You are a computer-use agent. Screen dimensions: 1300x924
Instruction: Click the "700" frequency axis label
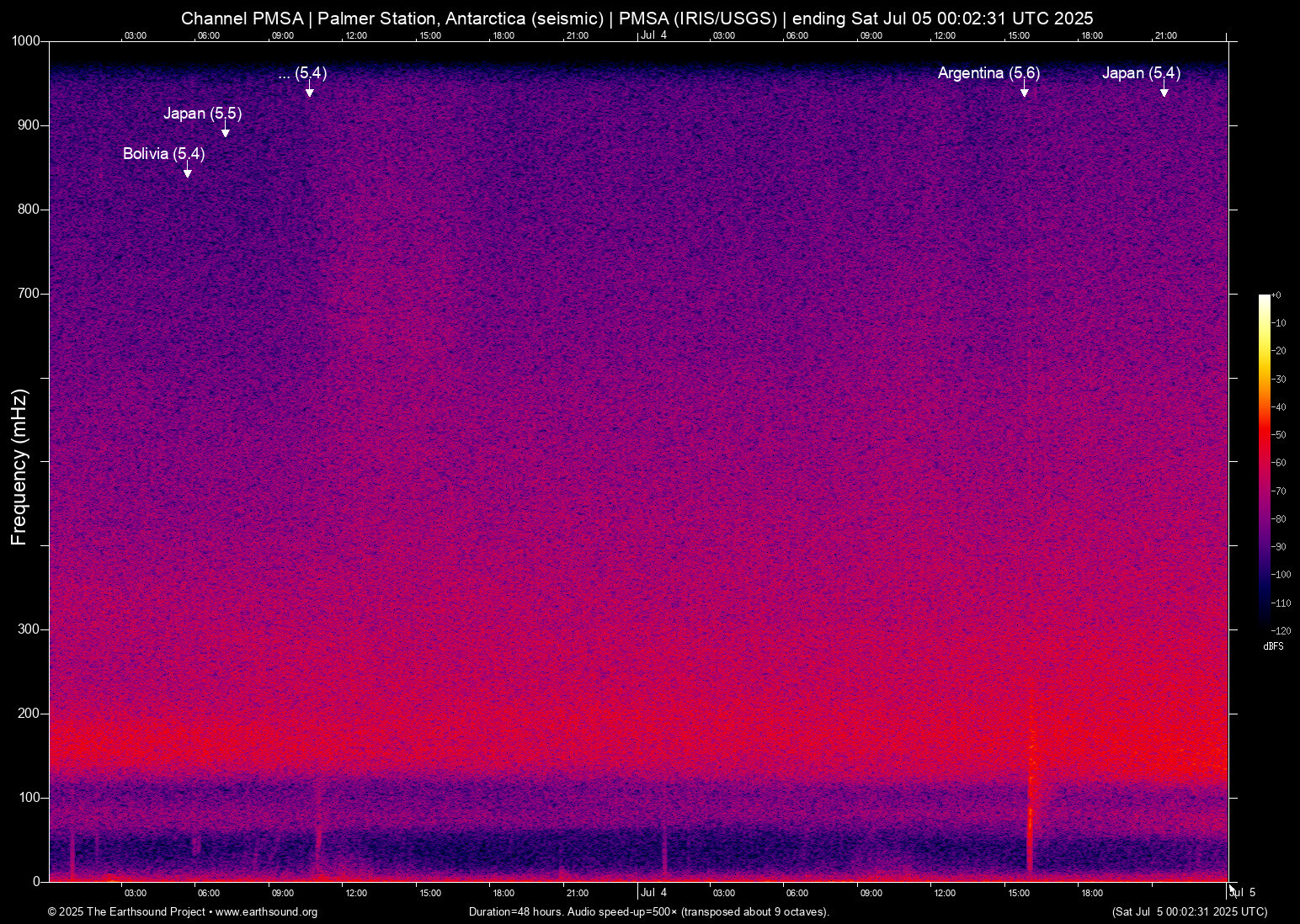point(29,294)
